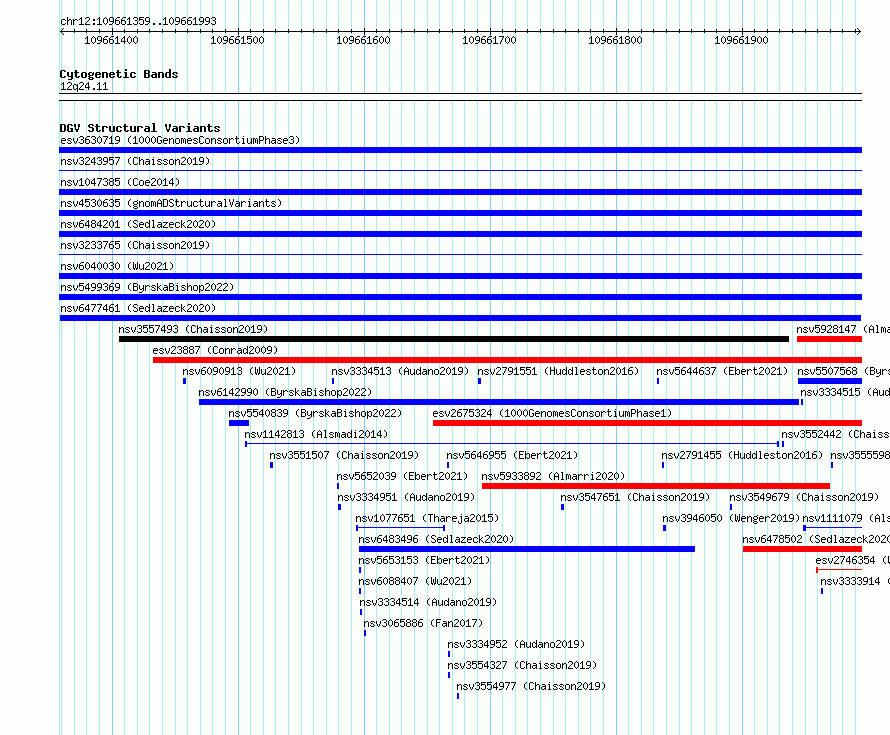Image resolution: width=890 pixels, height=735 pixels.
Task: Select the nsv3243957 (Chaisson2019) track label
Action: 135,161
